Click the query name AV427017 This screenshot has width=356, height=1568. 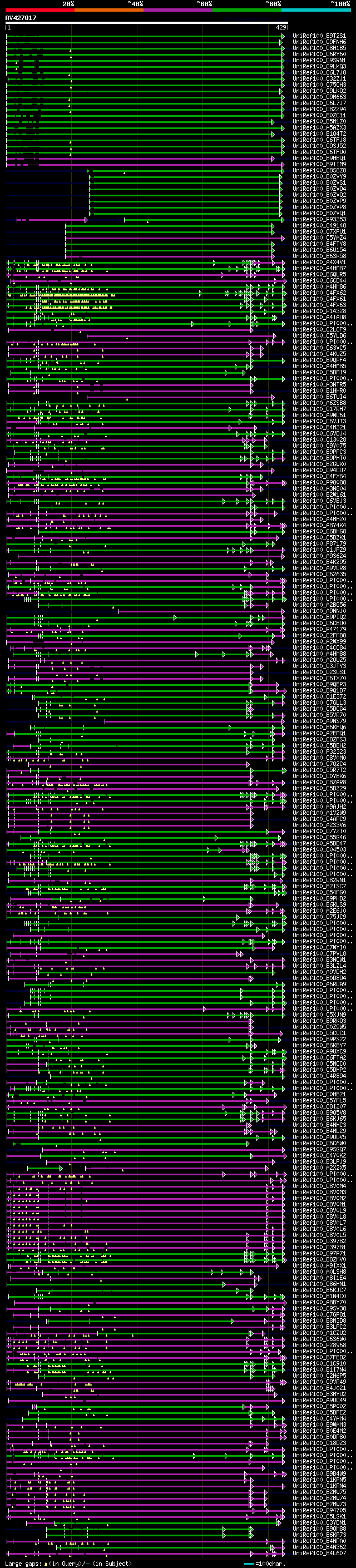point(21,18)
